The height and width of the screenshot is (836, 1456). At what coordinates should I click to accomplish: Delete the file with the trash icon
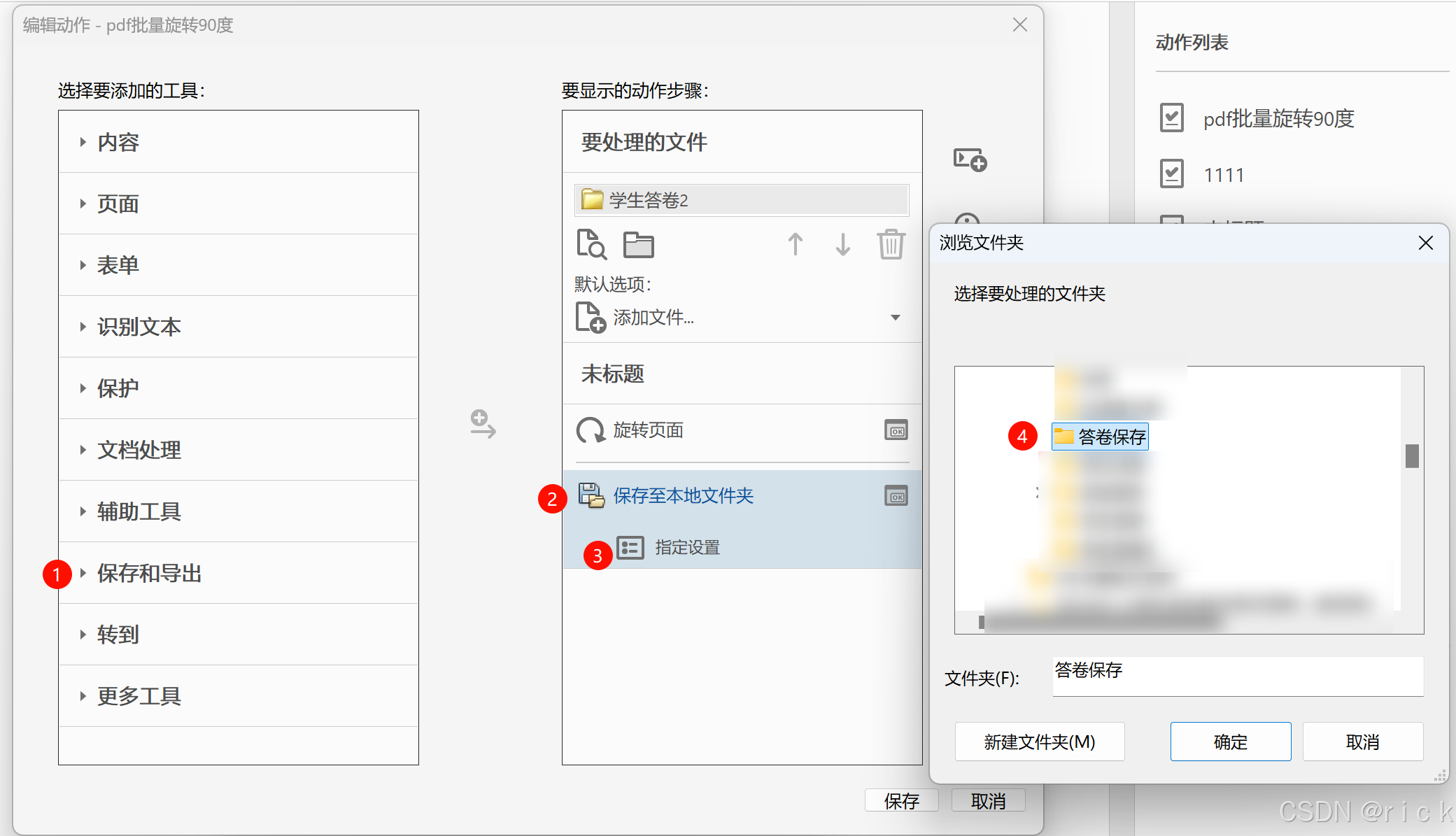891,244
